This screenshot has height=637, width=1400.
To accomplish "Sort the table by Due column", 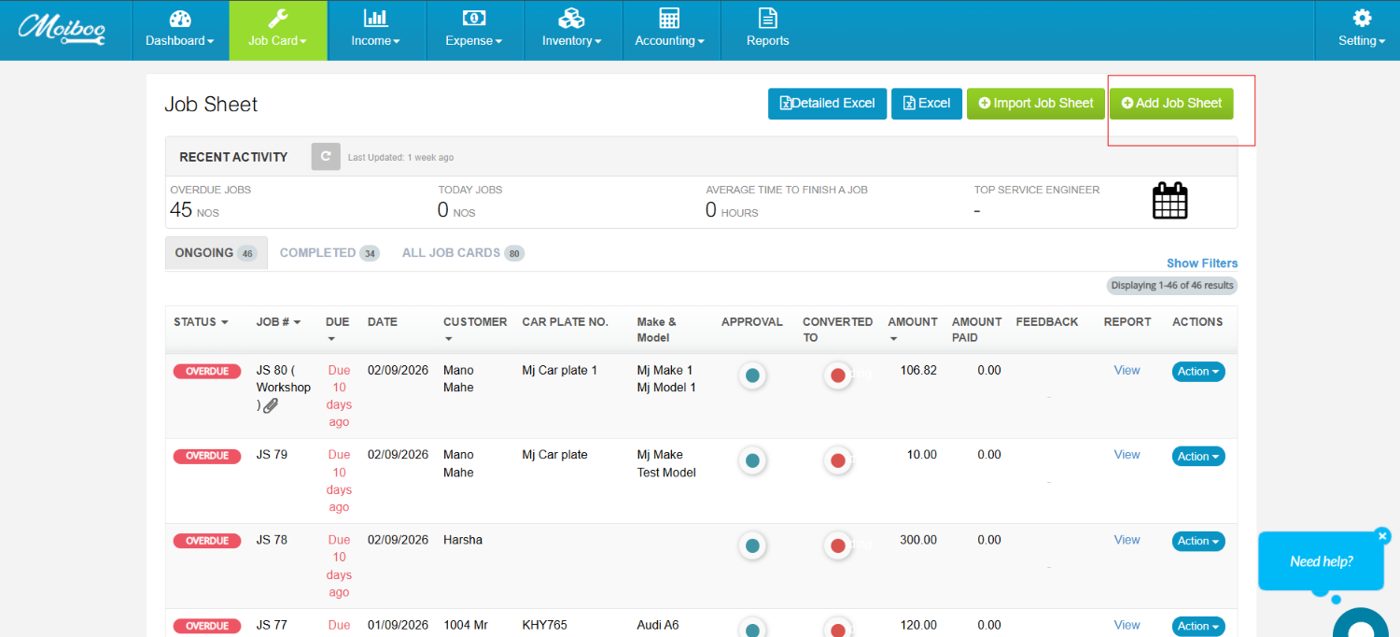I will tap(338, 329).
